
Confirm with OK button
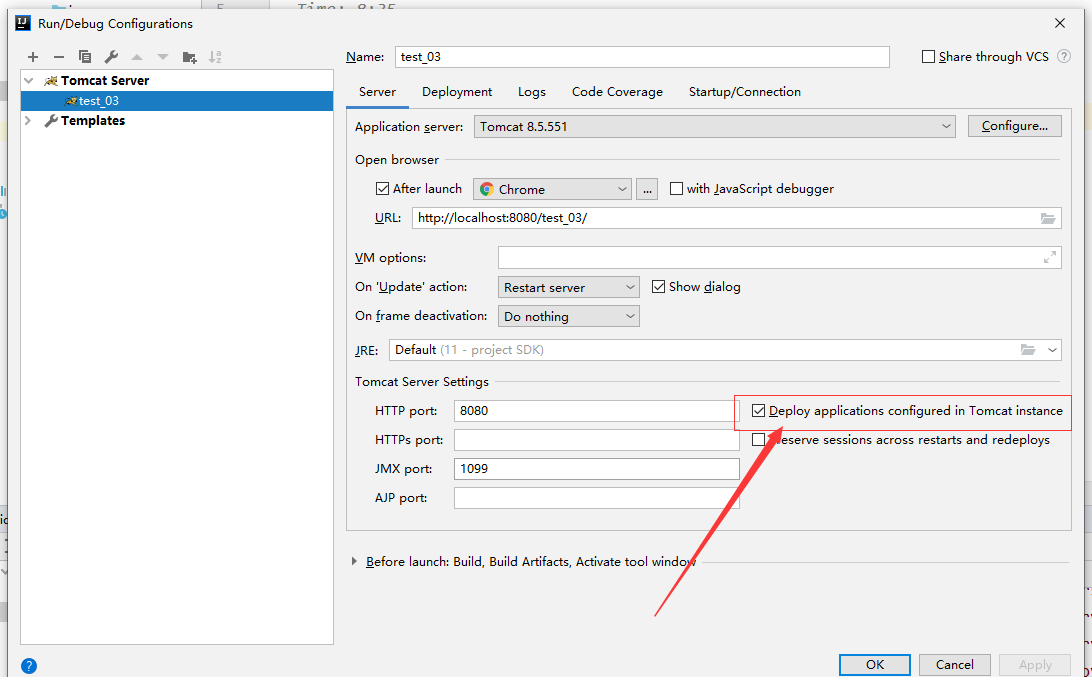(x=875, y=664)
